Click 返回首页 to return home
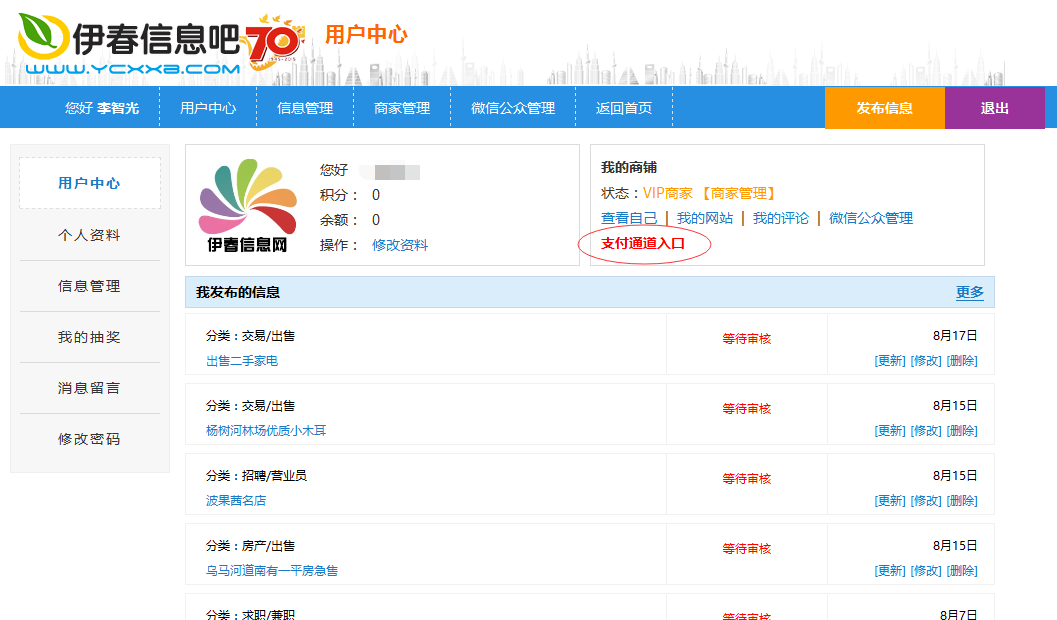The image size is (1057, 620). 624,108
